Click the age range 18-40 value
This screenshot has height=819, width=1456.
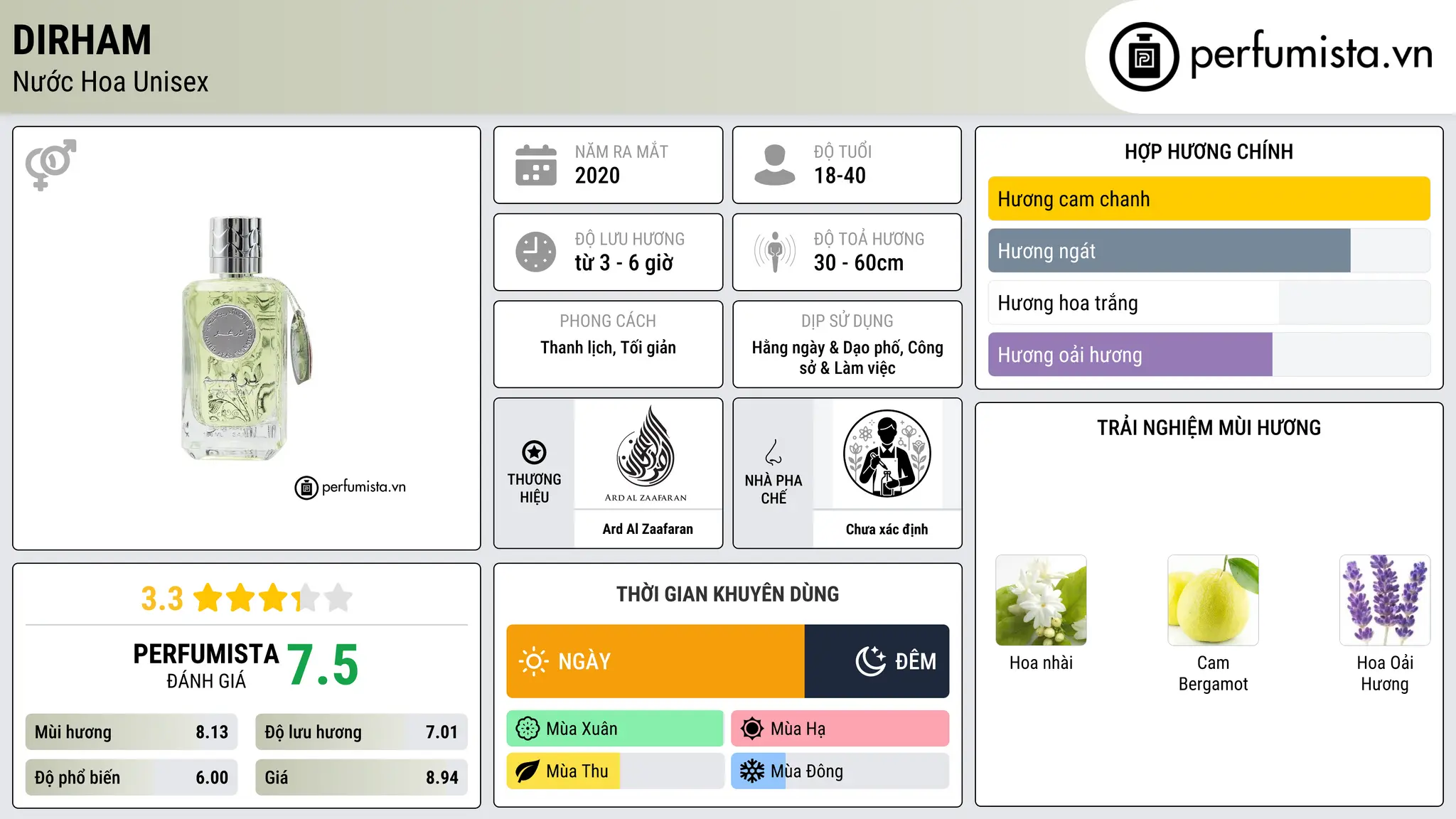point(840,176)
